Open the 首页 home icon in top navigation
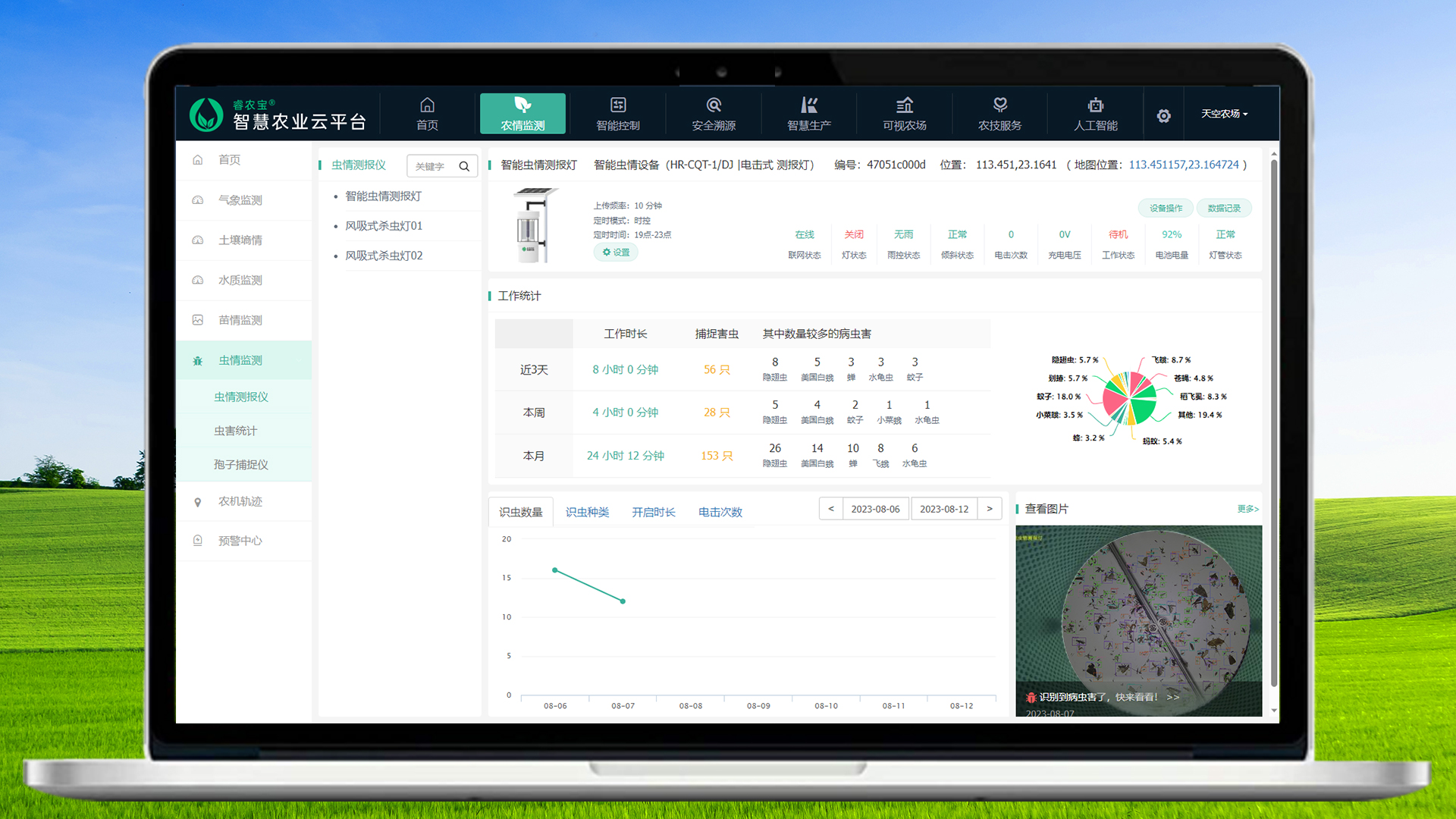 tap(427, 105)
